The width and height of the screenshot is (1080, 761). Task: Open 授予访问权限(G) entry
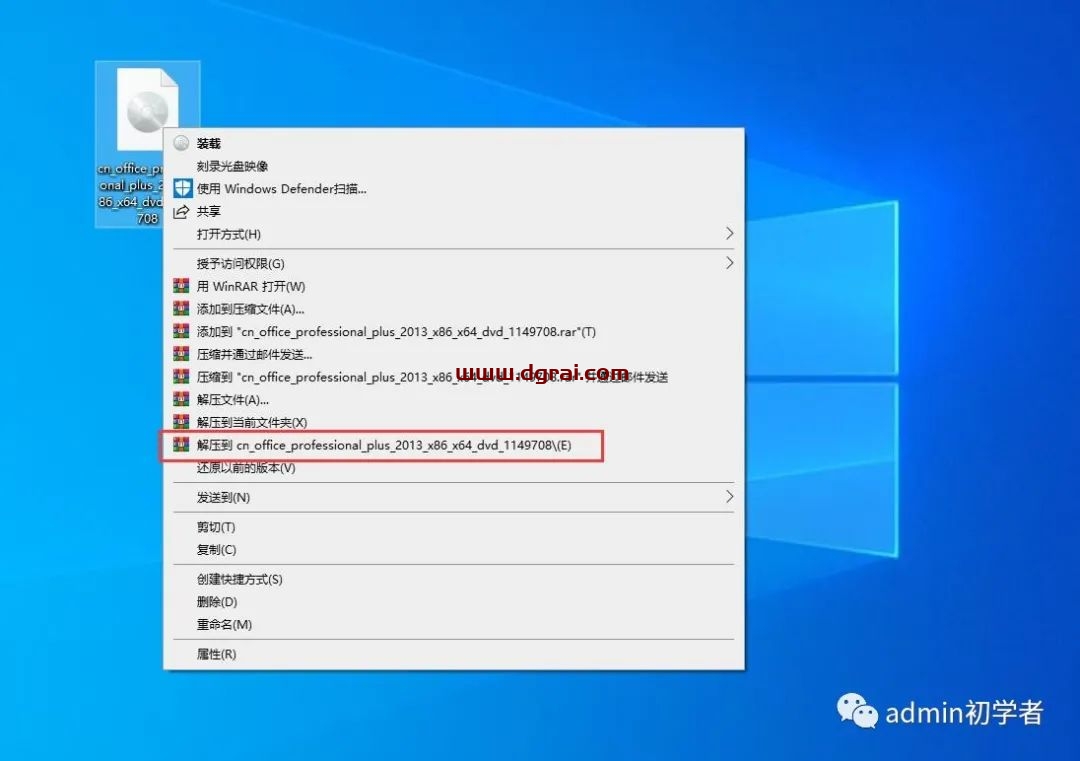tap(454, 263)
